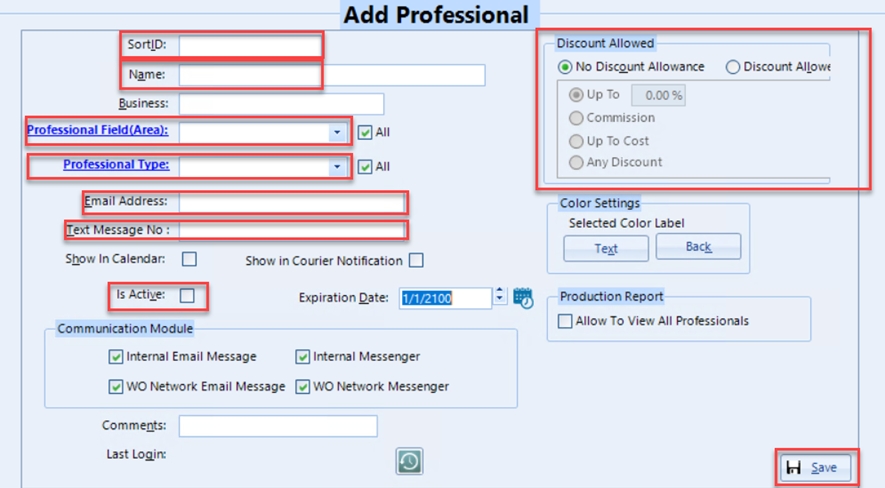Click the SortID input field
The width and height of the screenshot is (885, 488).
tap(250, 45)
